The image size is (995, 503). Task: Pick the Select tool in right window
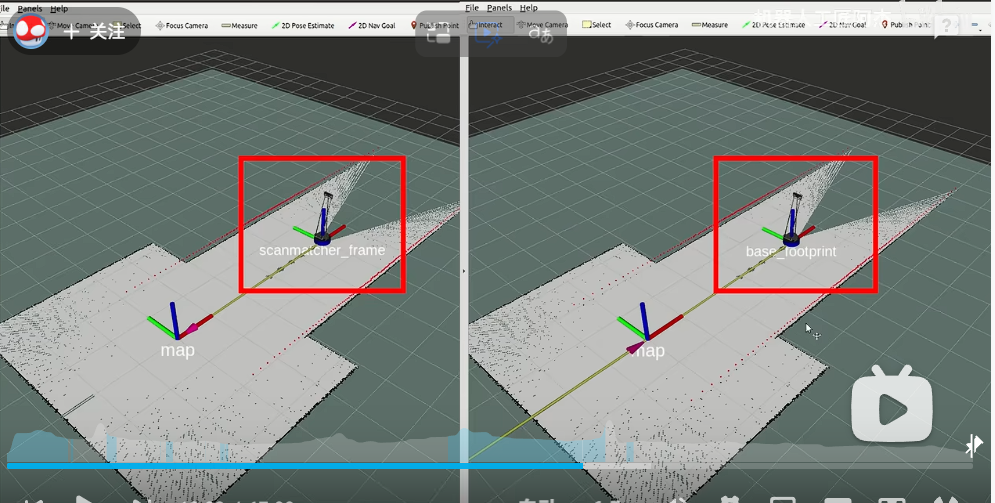(596, 25)
